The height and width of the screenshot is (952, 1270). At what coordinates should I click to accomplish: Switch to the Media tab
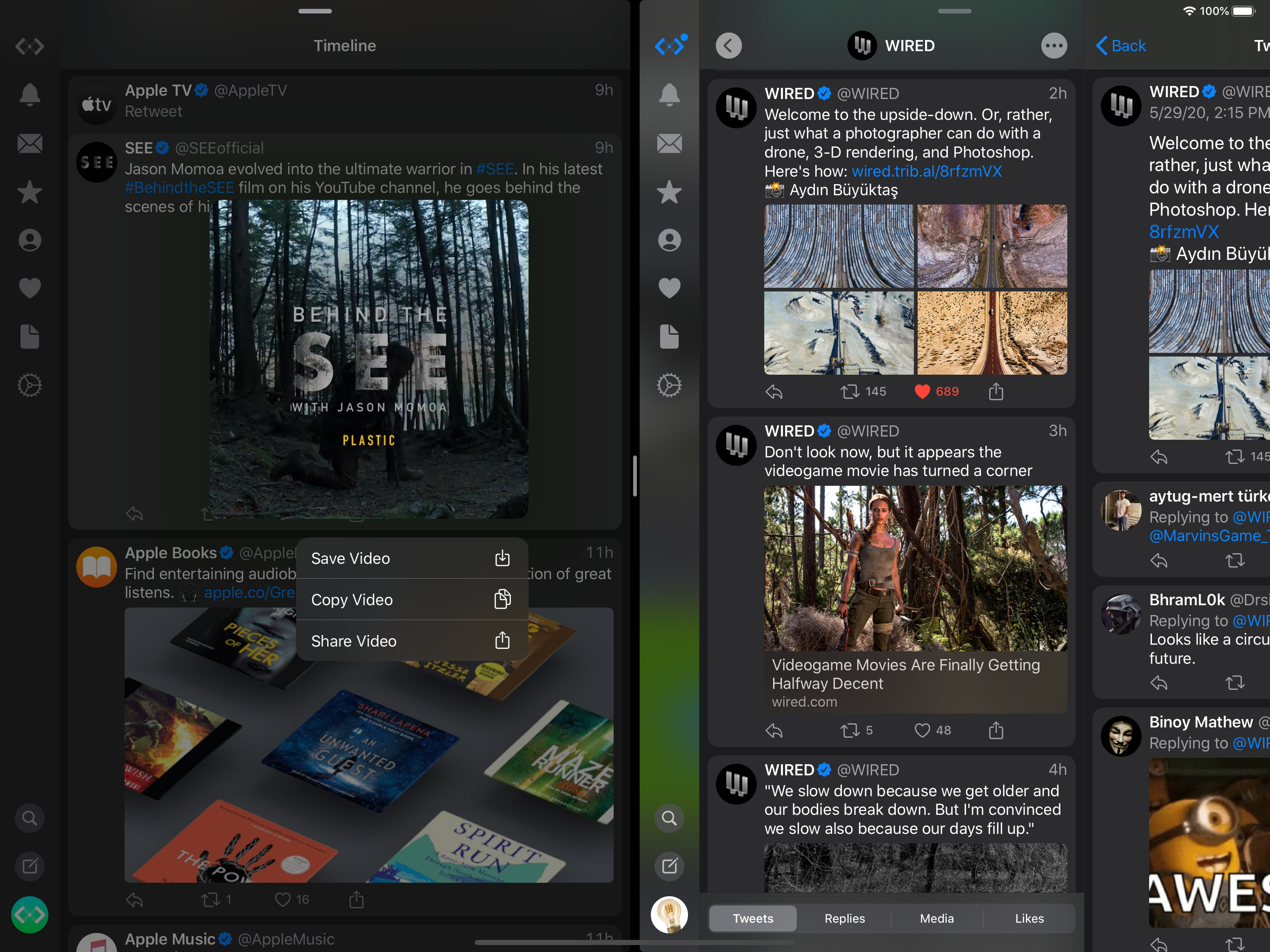pyautogui.click(x=936, y=918)
